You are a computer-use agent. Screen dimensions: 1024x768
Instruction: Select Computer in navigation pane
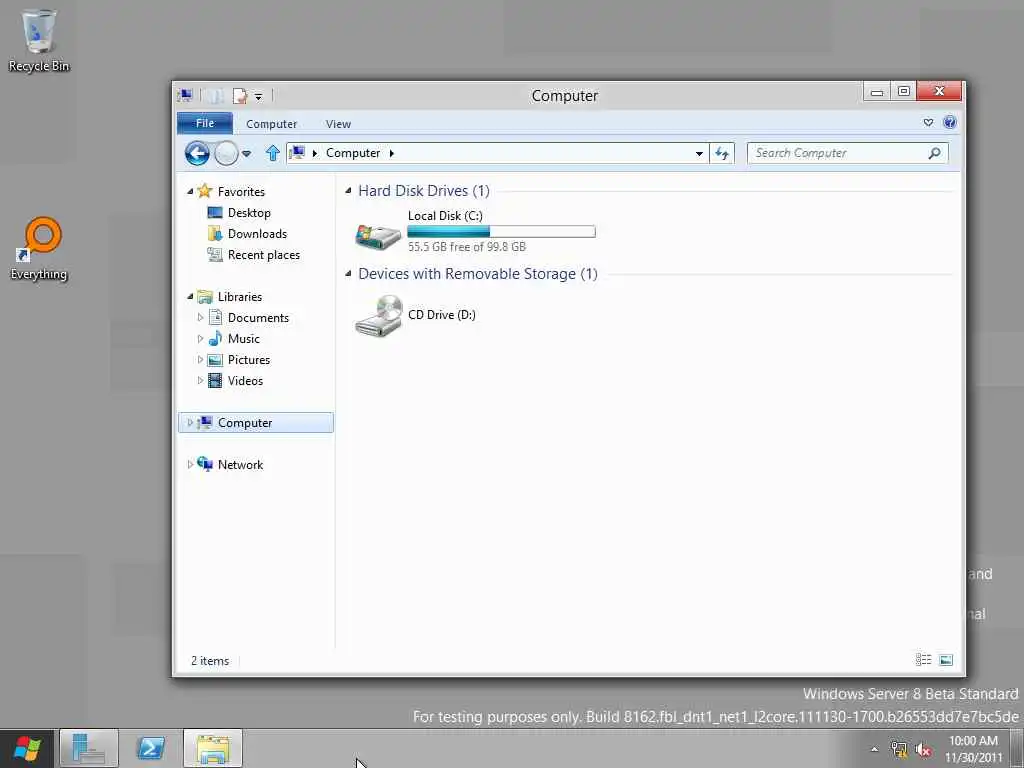(245, 423)
